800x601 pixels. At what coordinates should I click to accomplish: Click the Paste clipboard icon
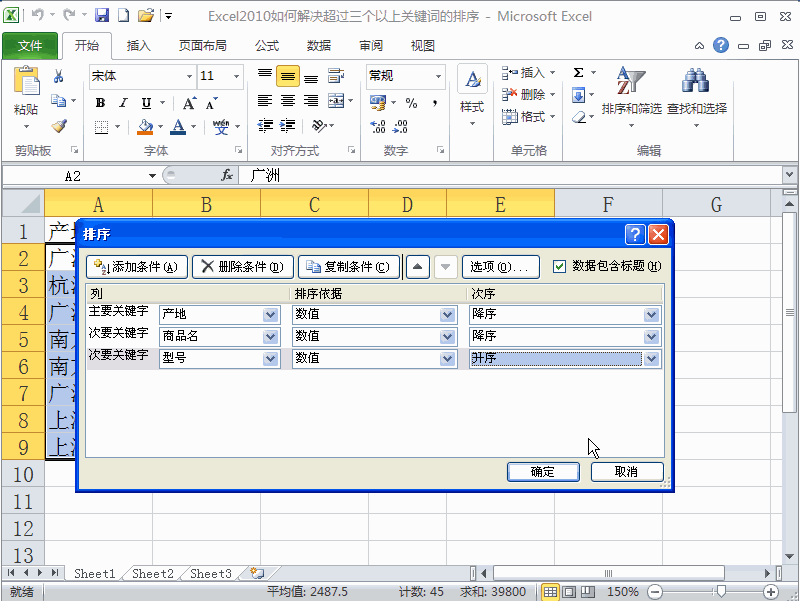[x=26, y=82]
